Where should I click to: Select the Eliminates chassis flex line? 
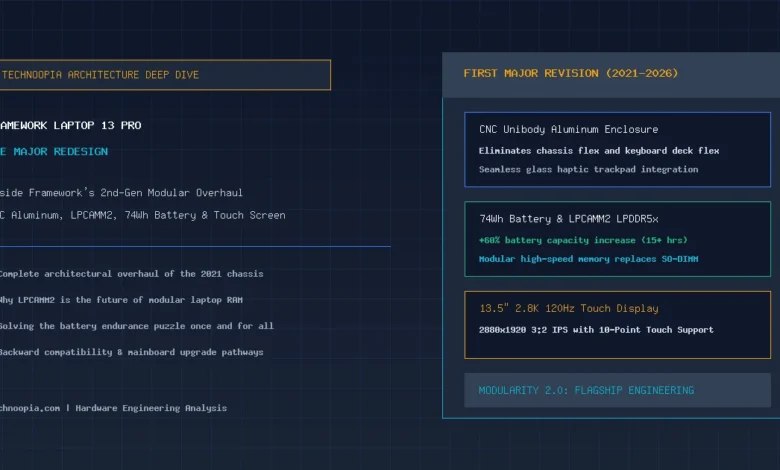click(x=599, y=151)
